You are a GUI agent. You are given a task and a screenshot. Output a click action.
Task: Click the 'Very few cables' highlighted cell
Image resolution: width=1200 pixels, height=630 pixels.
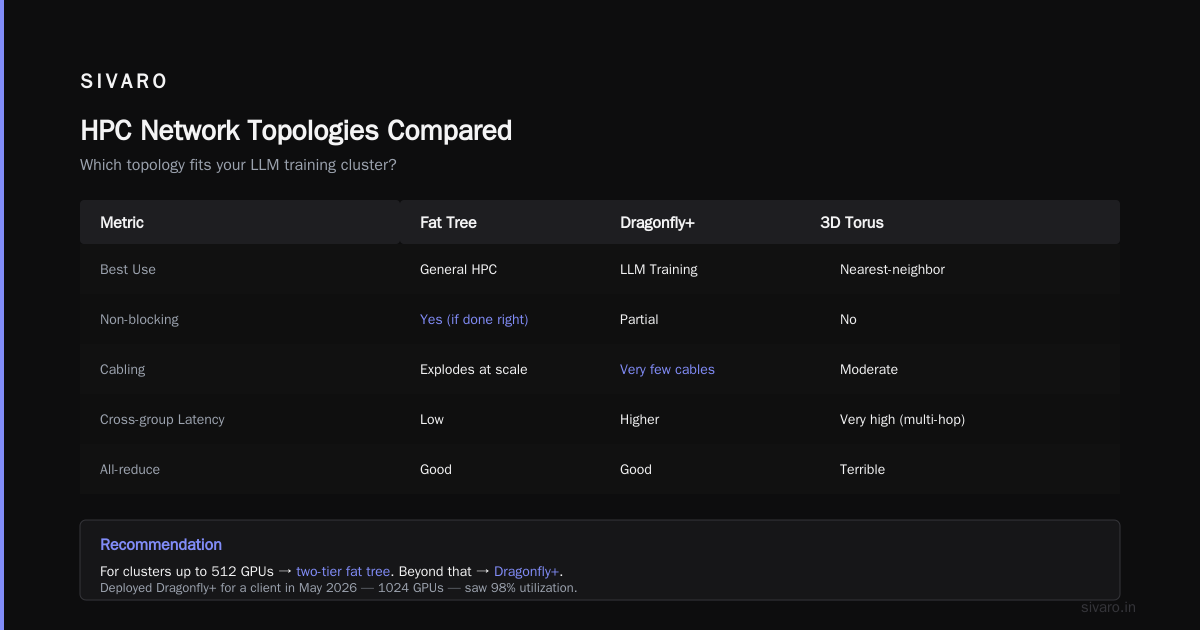[667, 369]
